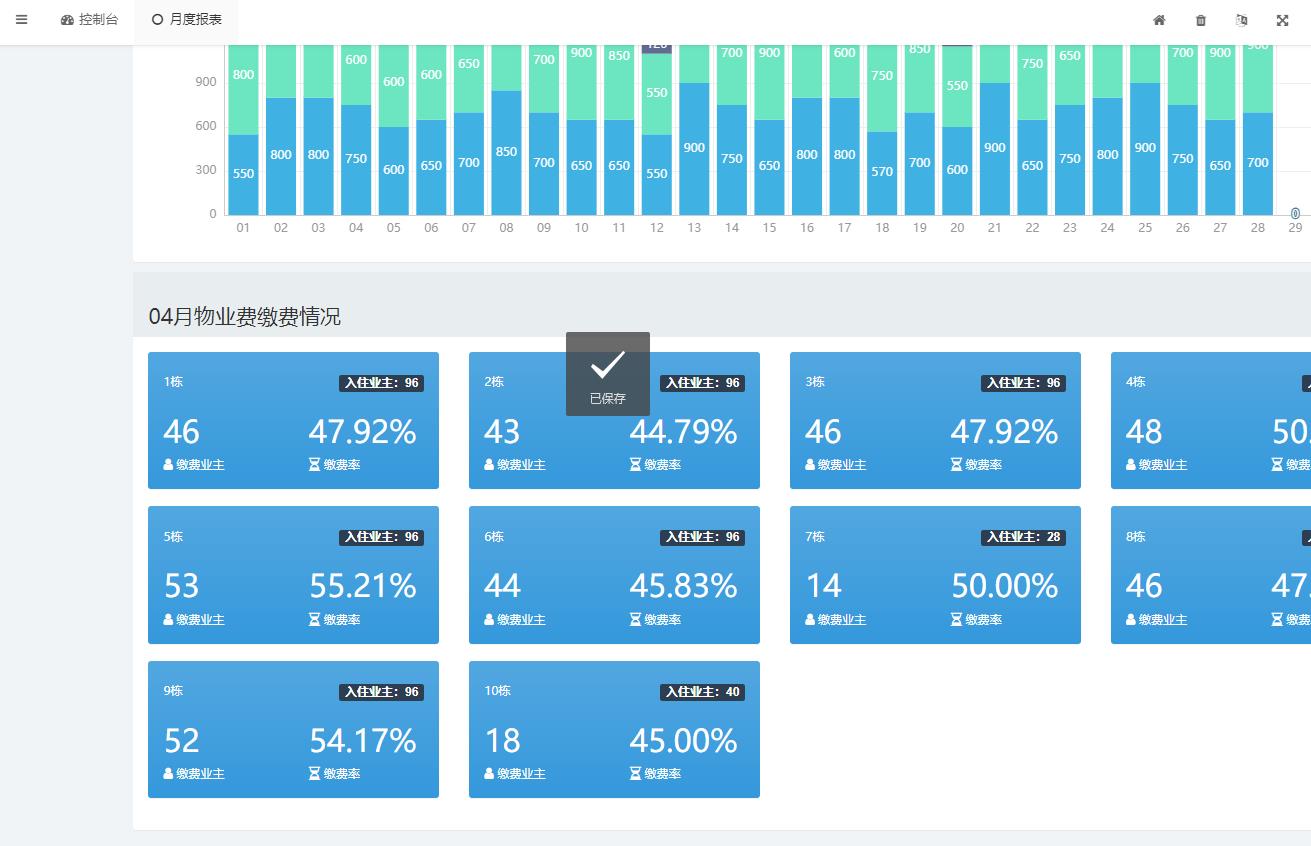Screen dimensions: 1311x846
Task: Click the 45.83% payment rate in 6栋 card
Action: [x=683, y=586]
